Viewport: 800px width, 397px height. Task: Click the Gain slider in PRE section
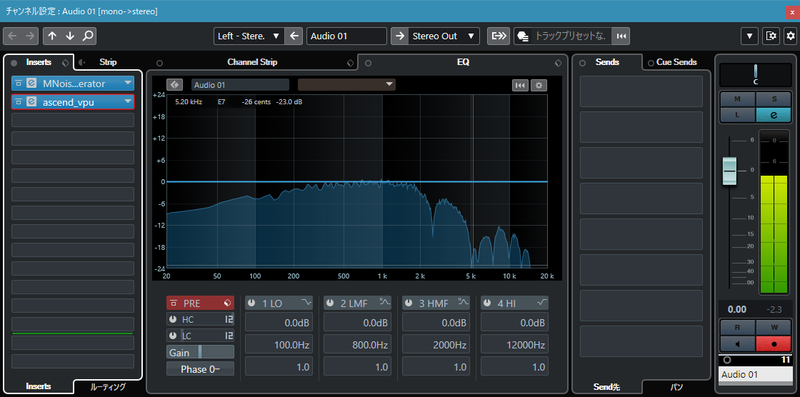200,352
